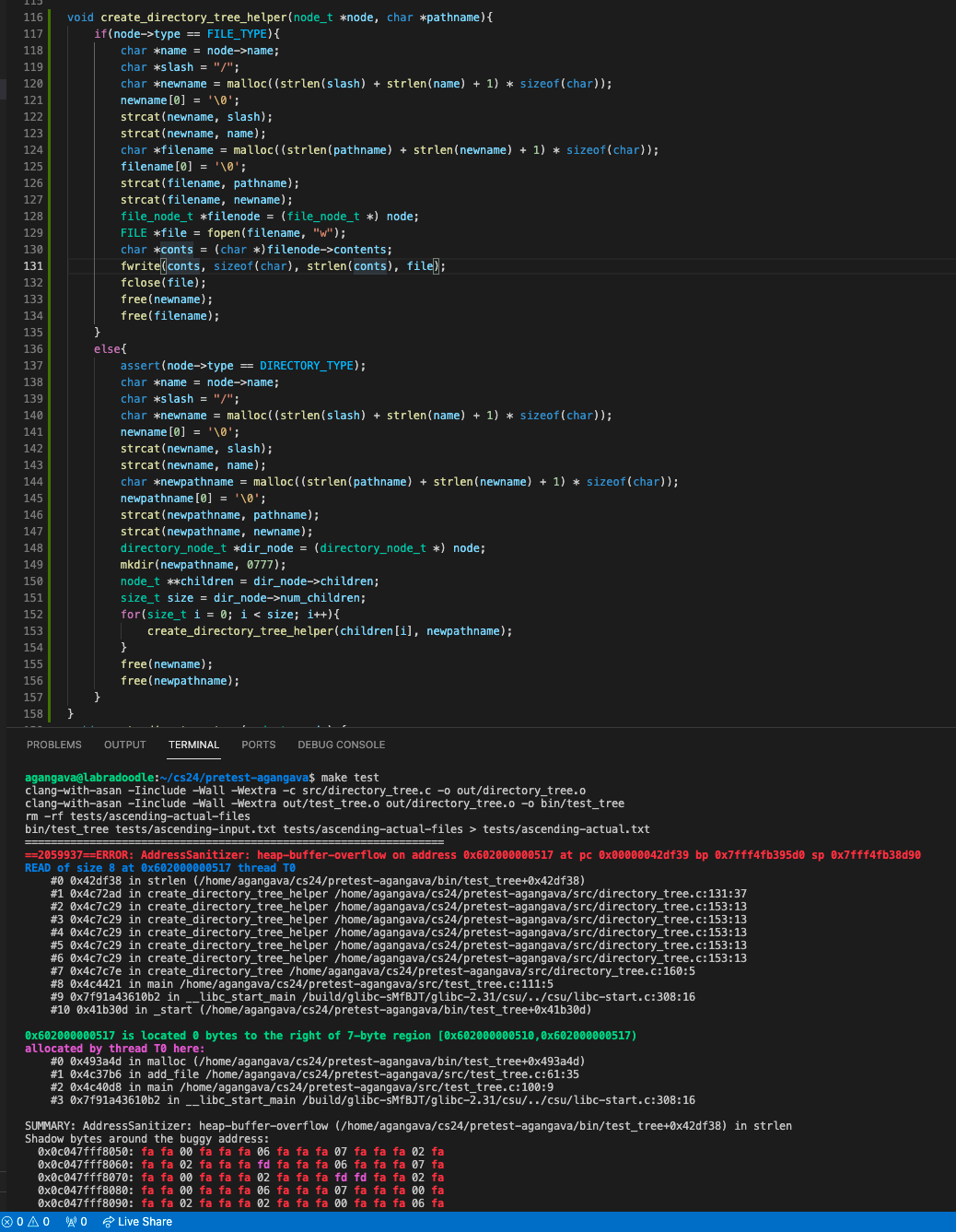Open forwarded ports via the antenna icon
The height and width of the screenshot is (1232, 956).
(x=71, y=1222)
